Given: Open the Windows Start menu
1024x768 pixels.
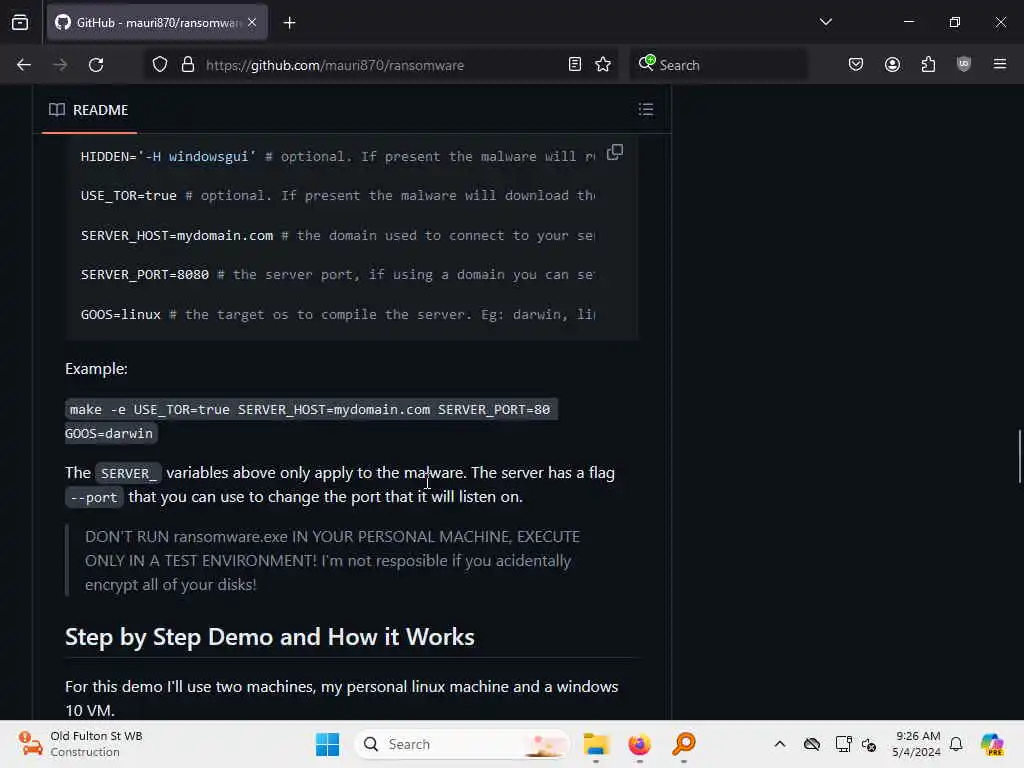Looking at the screenshot, I should click(327, 744).
